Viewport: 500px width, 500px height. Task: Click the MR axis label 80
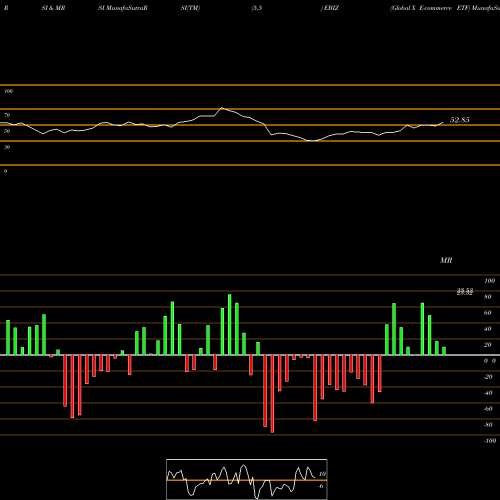pos(488,297)
